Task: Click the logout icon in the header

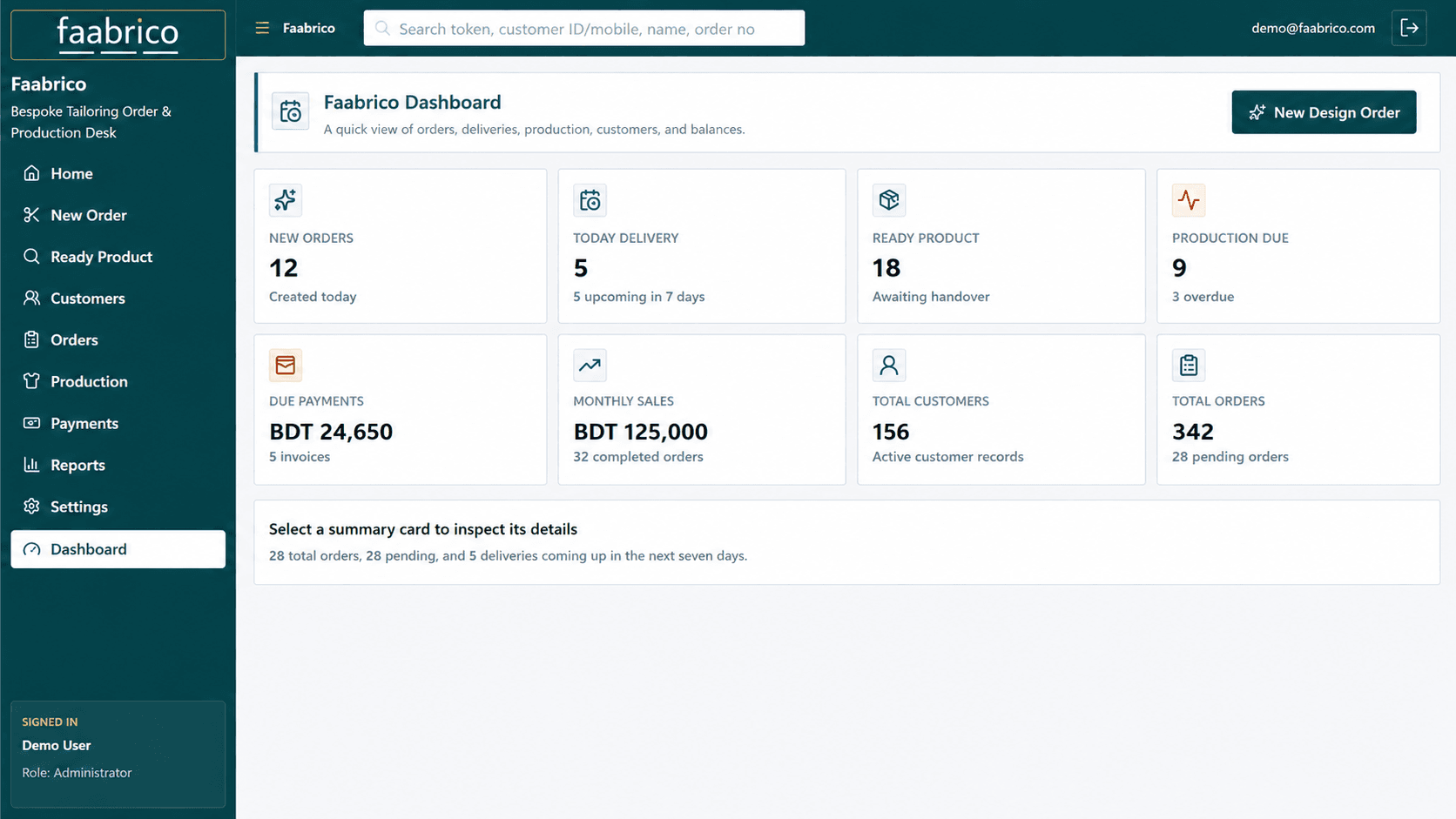Action: coord(1409,28)
